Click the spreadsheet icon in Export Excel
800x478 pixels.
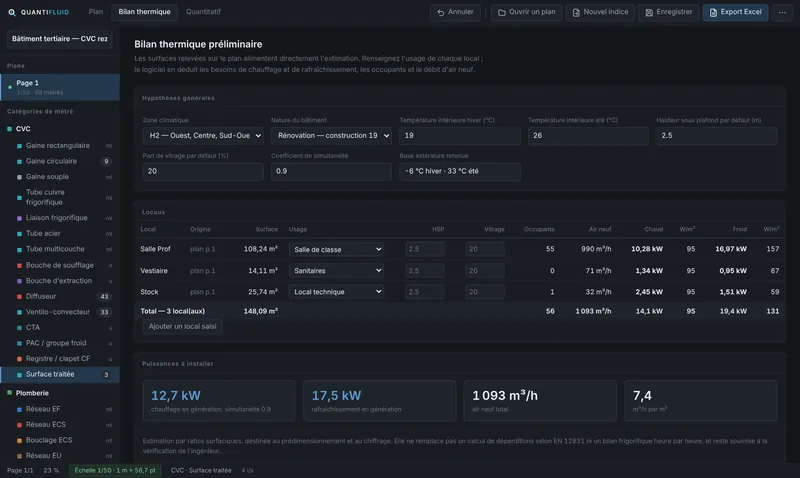(x=713, y=12)
